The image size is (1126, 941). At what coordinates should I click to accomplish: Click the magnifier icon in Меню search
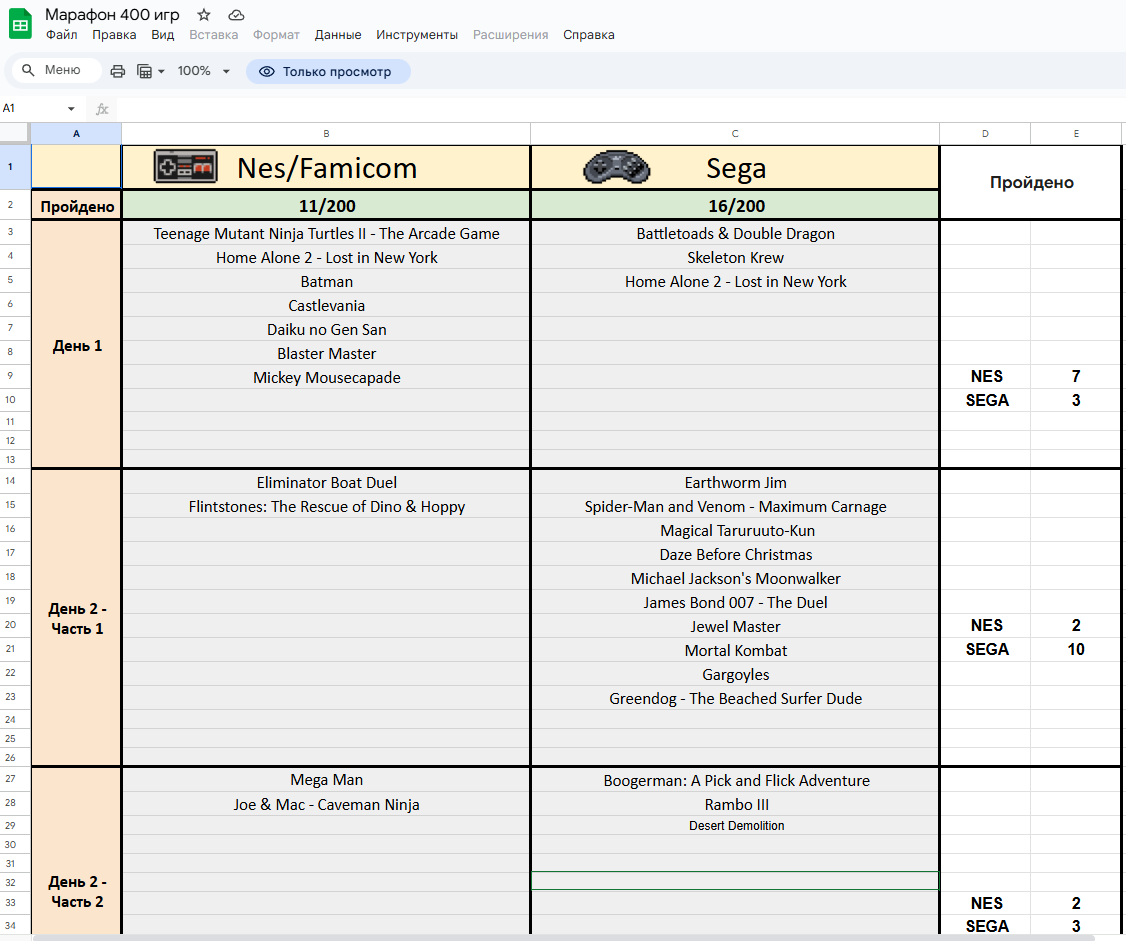(27, 71)
